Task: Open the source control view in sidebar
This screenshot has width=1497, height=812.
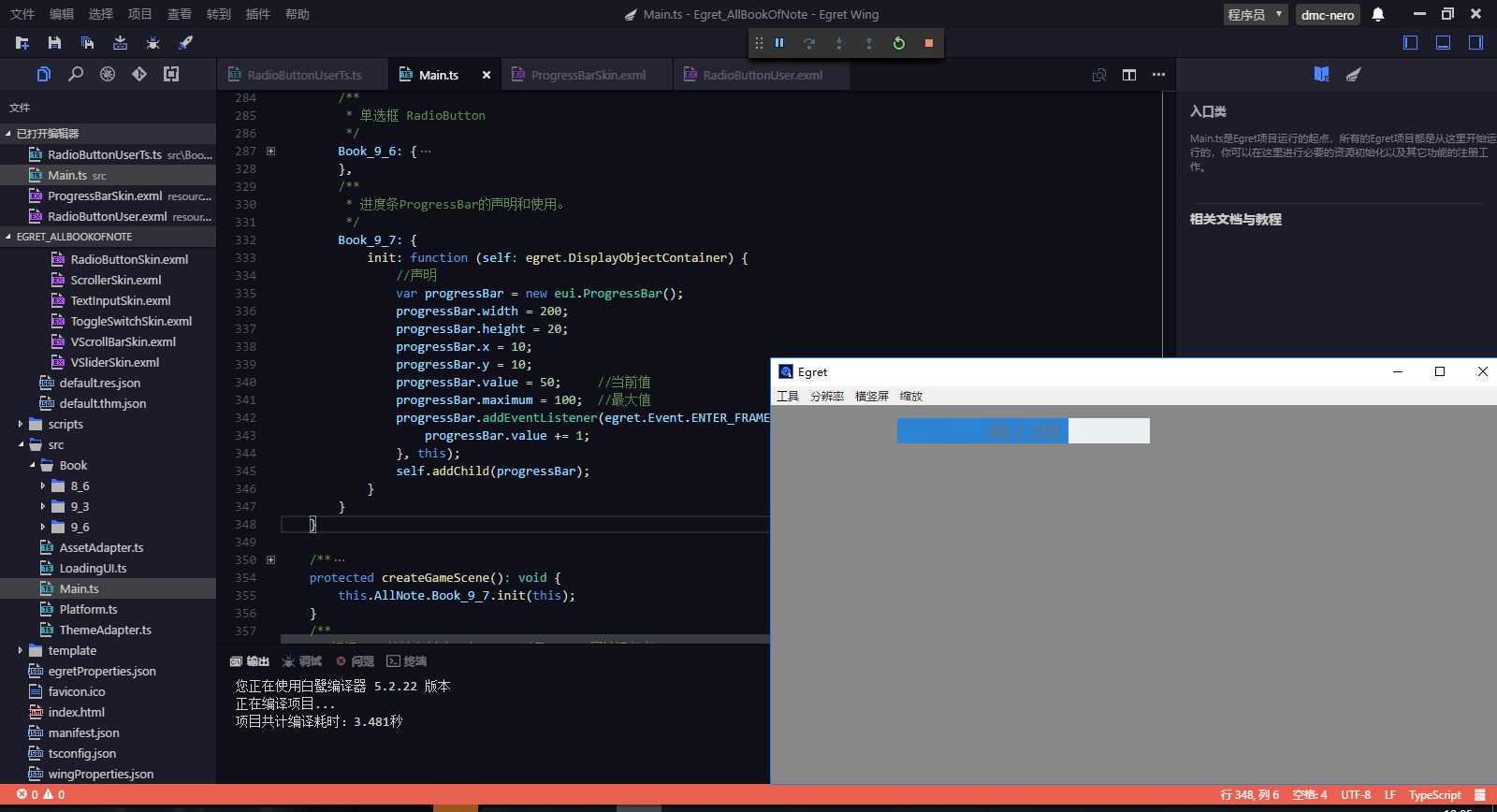Action: 139,74
